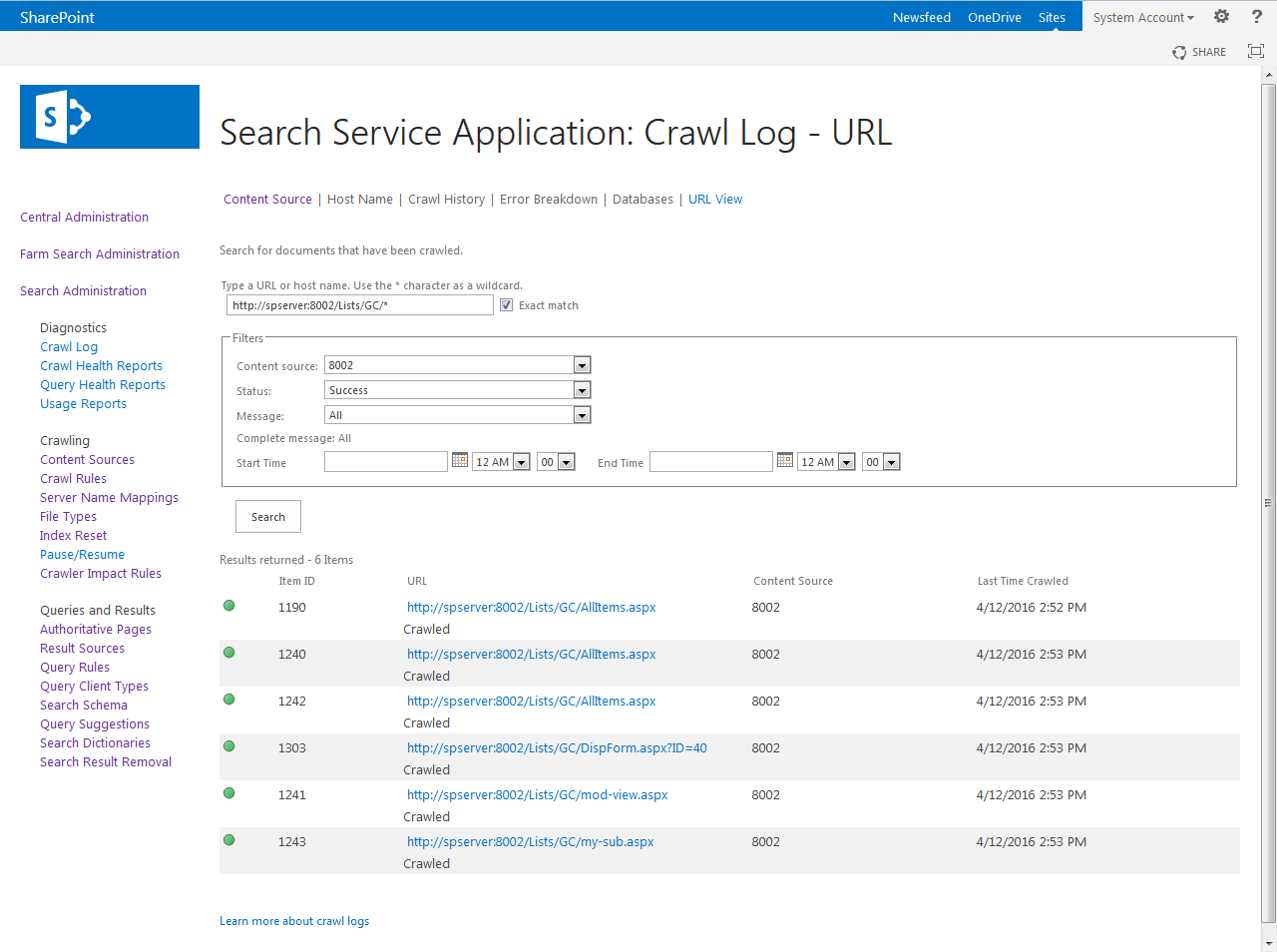Switch to Databases view

642,200
